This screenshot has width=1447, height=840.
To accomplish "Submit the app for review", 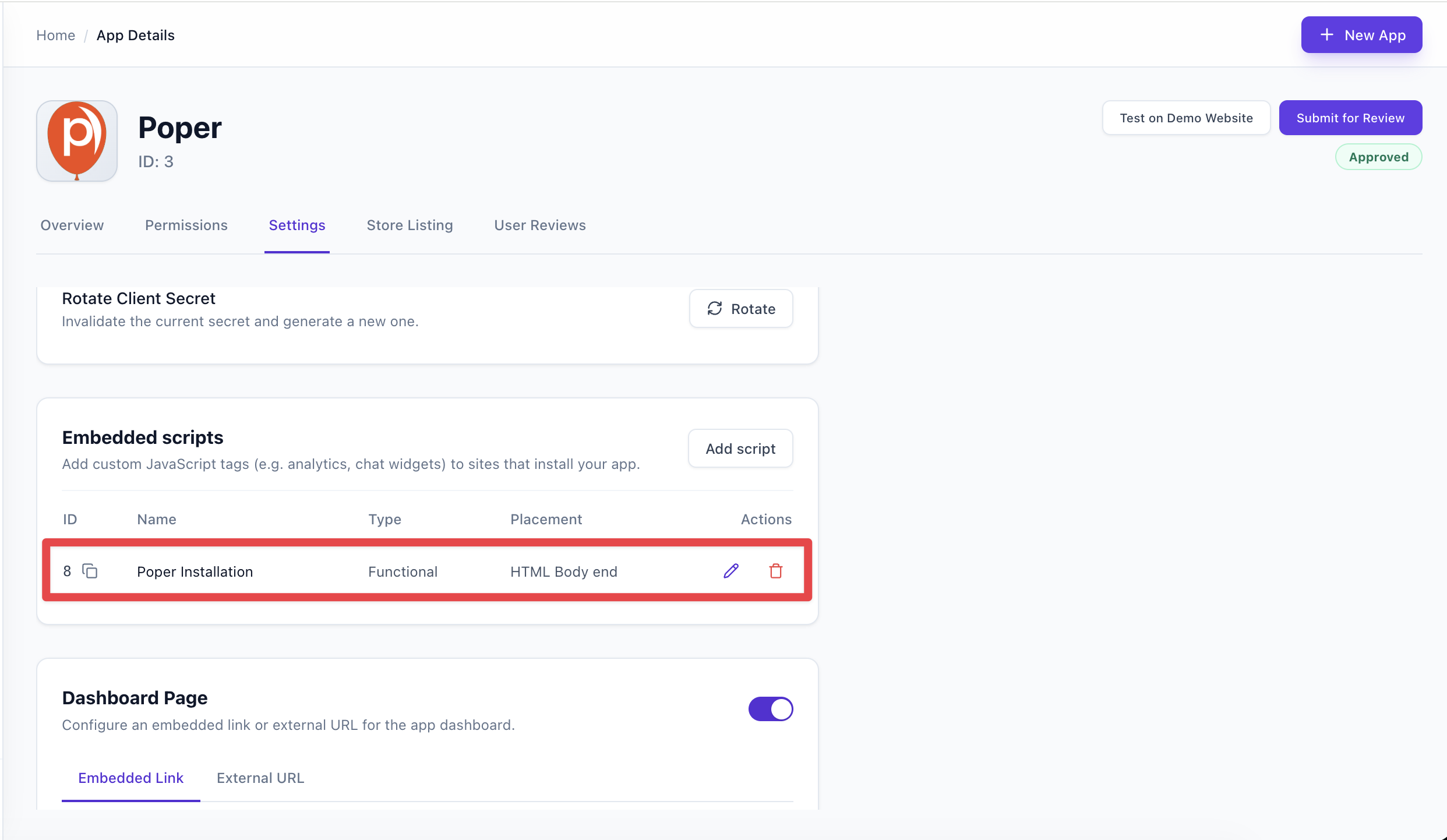I will coord(1350,118).
